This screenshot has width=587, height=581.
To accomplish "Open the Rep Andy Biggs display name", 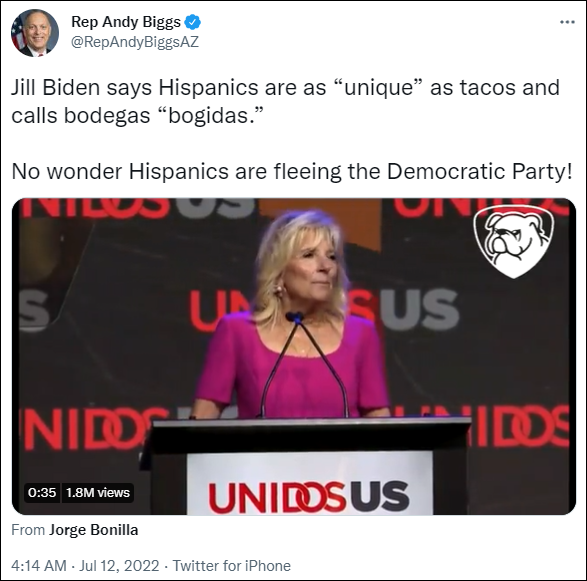I will (126, 22).
